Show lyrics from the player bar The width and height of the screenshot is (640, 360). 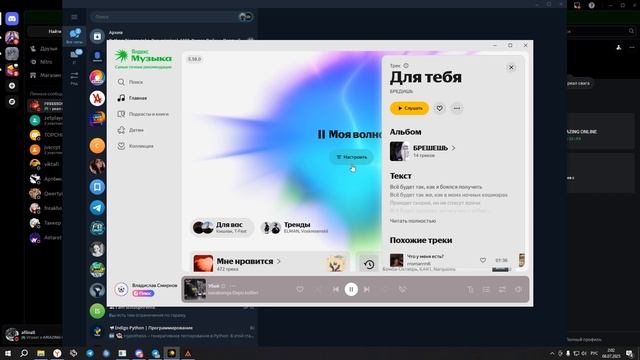(x=470, y=289)
